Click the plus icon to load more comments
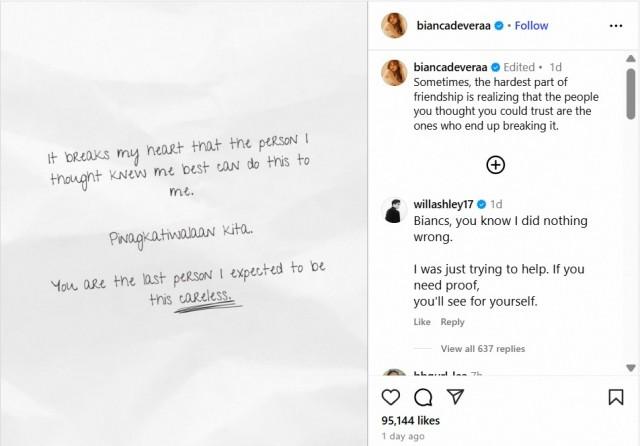This screenshot has height=446, width=640. click(495, 165)
